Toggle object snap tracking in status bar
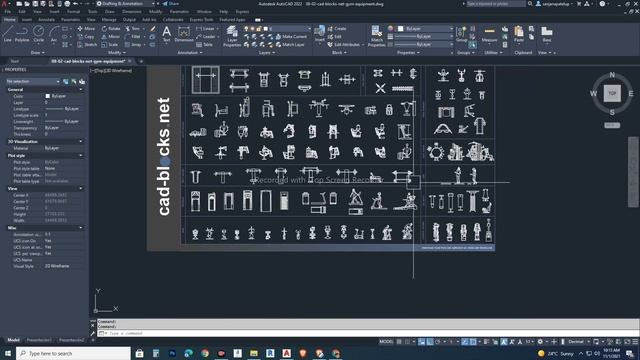Screen dimensions: 640x360 point(465,342)
